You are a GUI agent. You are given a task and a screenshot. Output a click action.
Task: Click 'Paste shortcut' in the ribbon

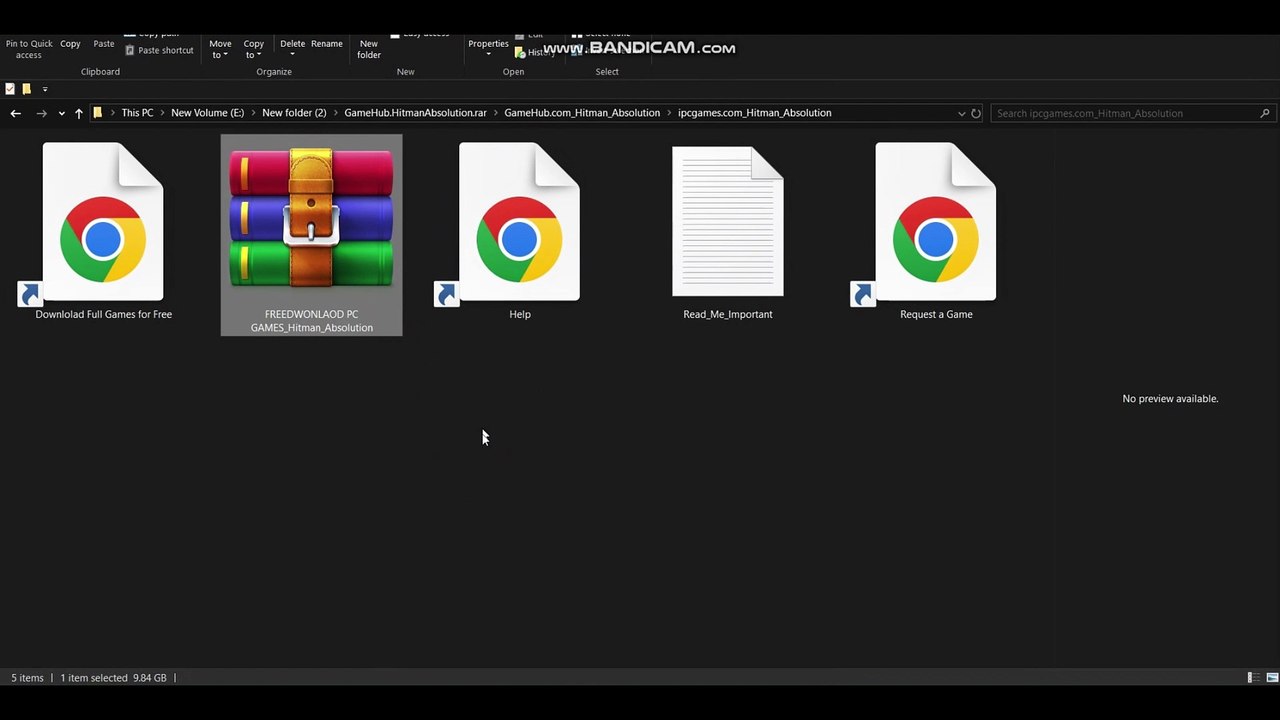pos(159,50)
